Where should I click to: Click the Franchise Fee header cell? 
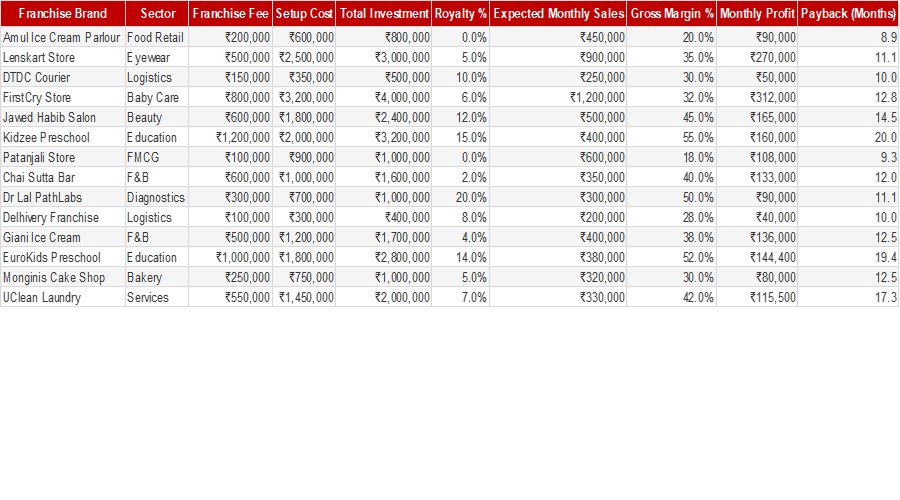click(x=230, y=13)
